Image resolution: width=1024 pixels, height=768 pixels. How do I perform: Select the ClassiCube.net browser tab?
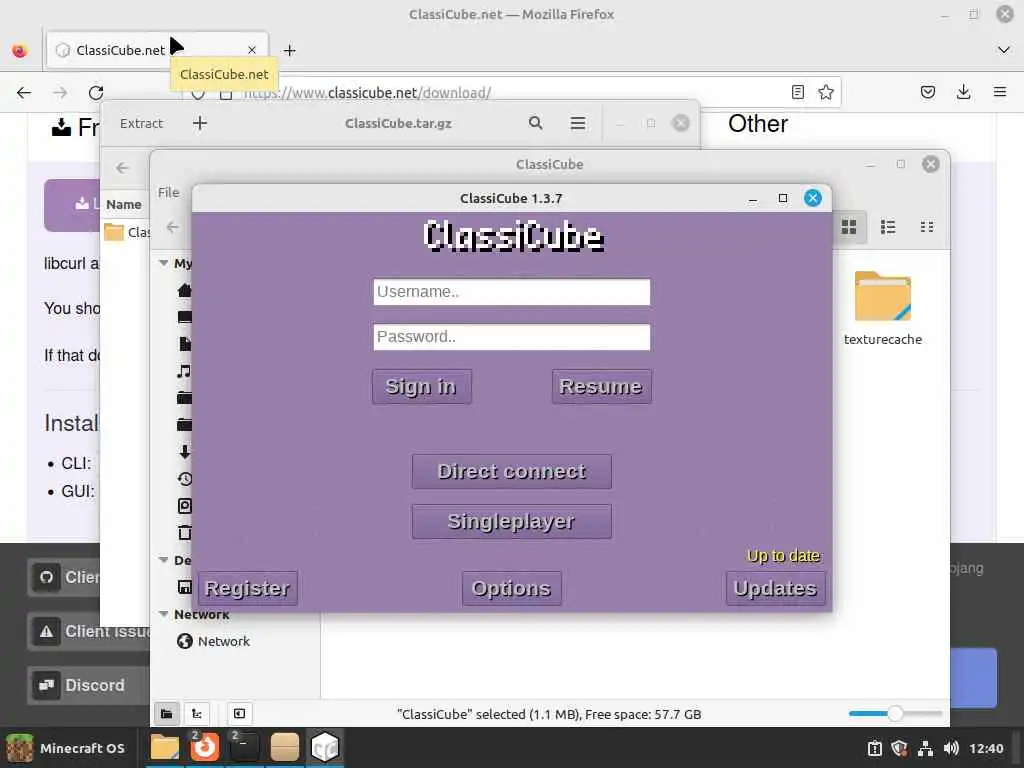pos(157,50)
